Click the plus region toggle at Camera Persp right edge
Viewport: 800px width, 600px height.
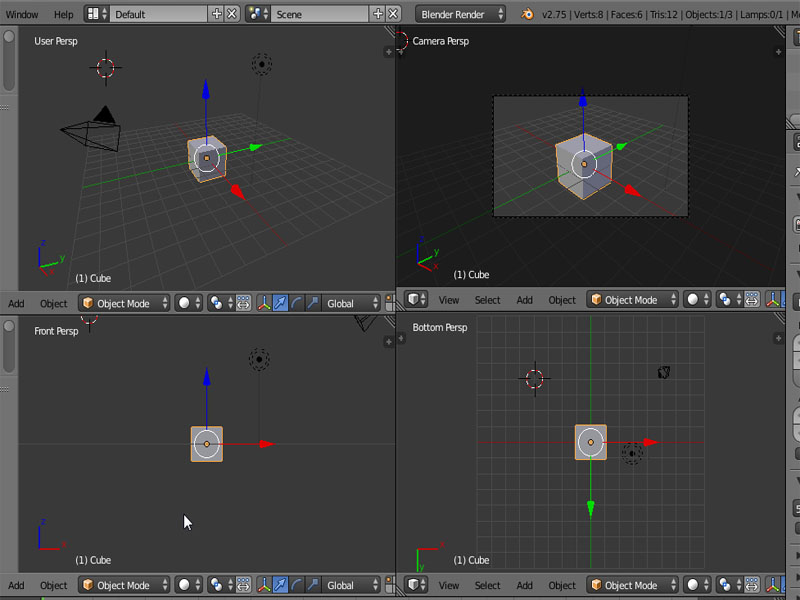778,52
